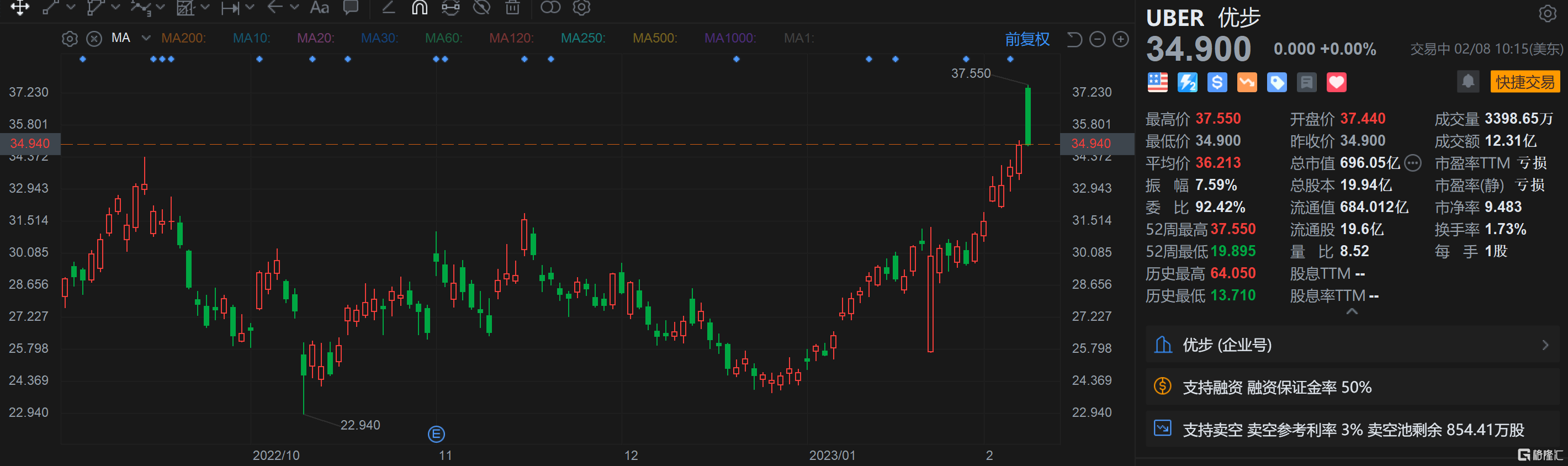The height and width of the screenshot is (466, 1568).
Task: Expand the wave pattern tool dropdown
Action: tap(161, 7)
